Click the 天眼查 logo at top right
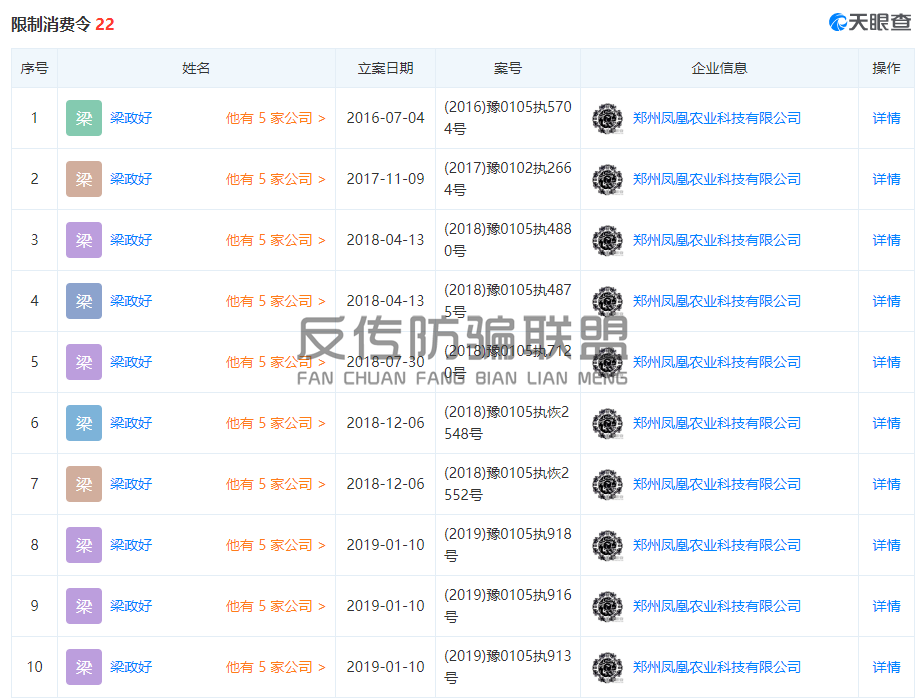 coord(871,22)
